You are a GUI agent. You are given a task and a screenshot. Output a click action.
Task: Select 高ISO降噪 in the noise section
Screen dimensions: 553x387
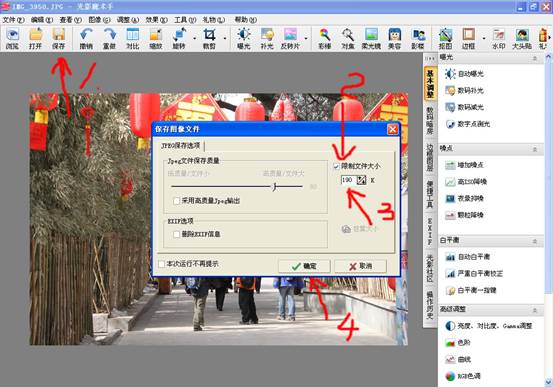pyautogui.click(x=466, y=182)
